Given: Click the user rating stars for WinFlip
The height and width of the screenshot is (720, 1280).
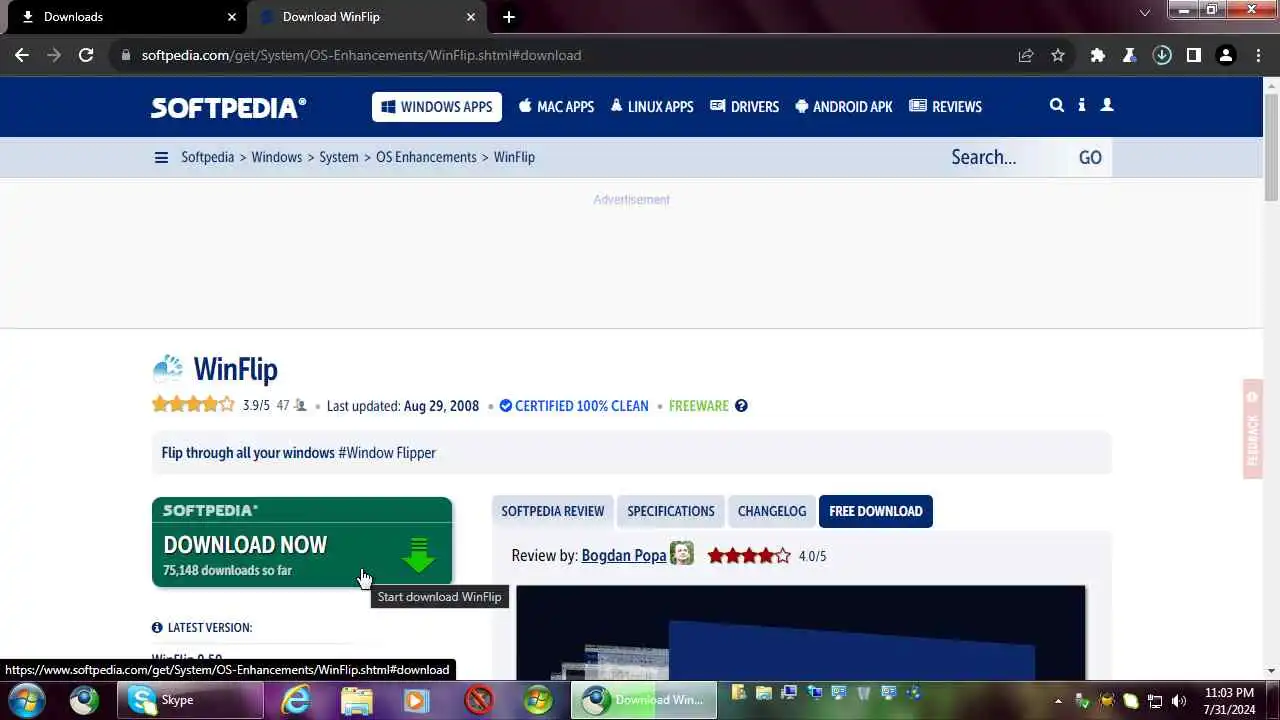Looking at the screenshot, I should (x=193, y=405).
